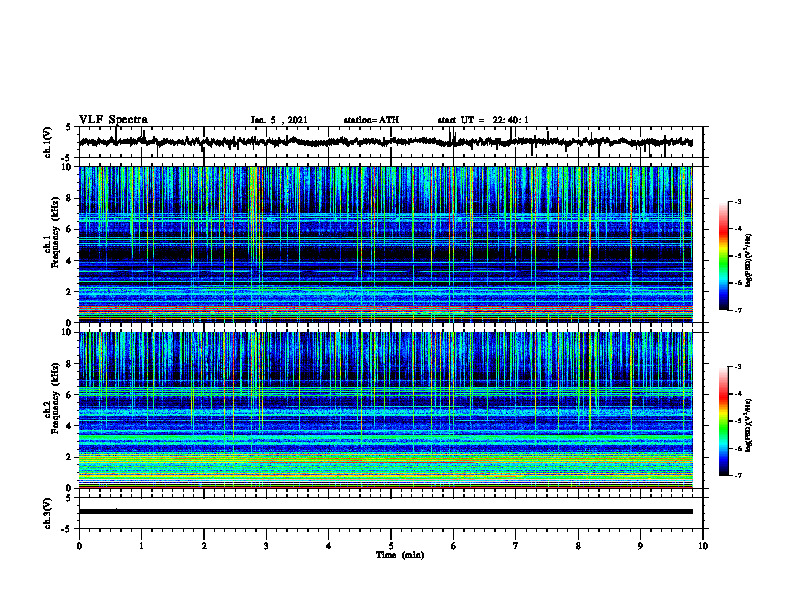Image resolution: width=792 pixels, height=612 pixels.
Task: Click the "Time (min)" axis label
Action: pos(400,555)
